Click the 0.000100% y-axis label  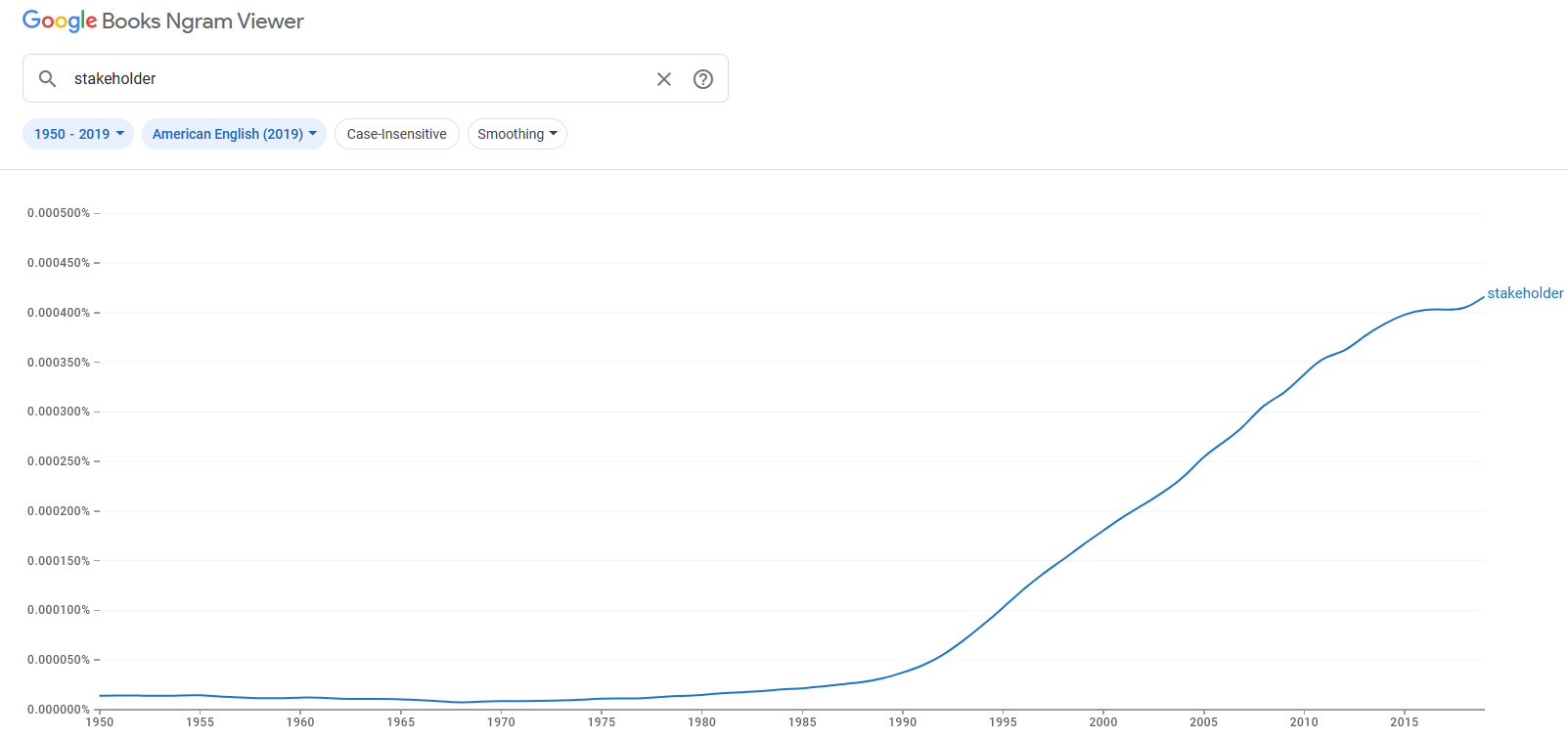pos(59,610)
